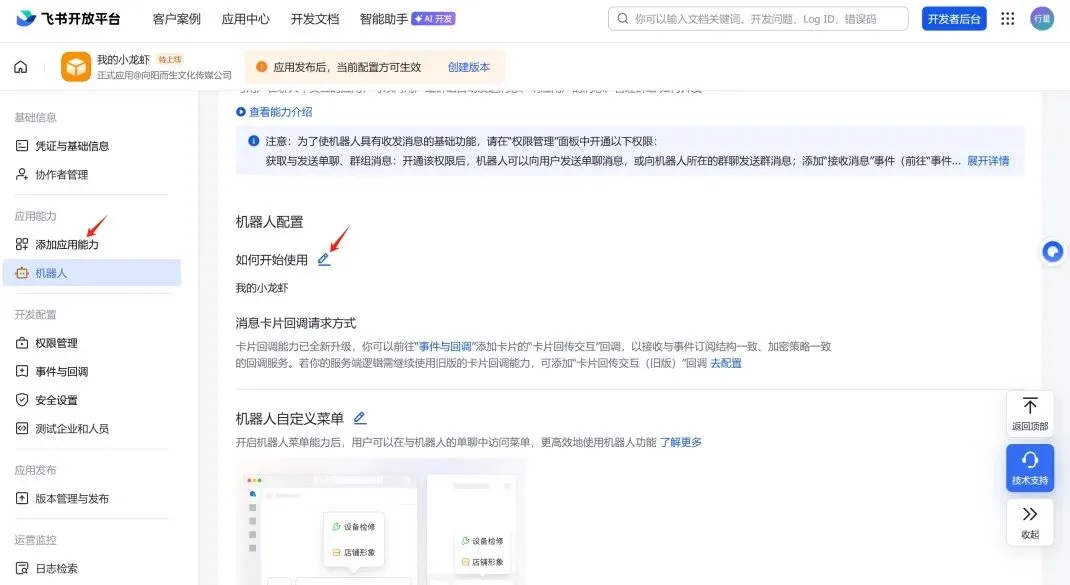Viewport: 1070px width, 585px height.
Task: Open 客户案例 in top navigation
Action: point(177,19)
